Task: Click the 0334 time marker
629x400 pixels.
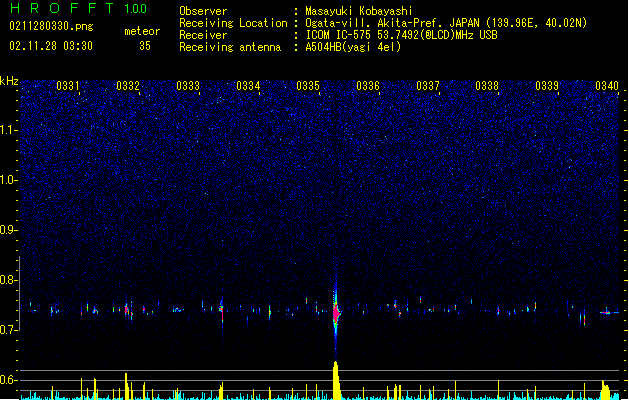Action: pos(248,86)
